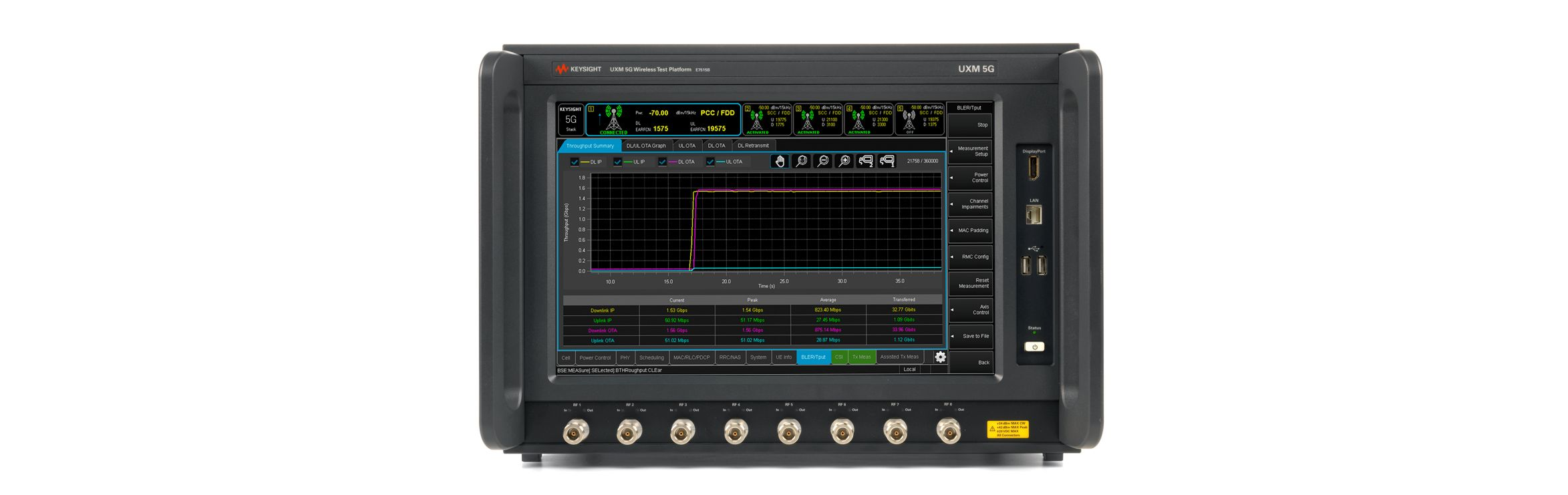1568x495 pixels.
Task: Select the marker 2 icon
Action: point(865,161)
